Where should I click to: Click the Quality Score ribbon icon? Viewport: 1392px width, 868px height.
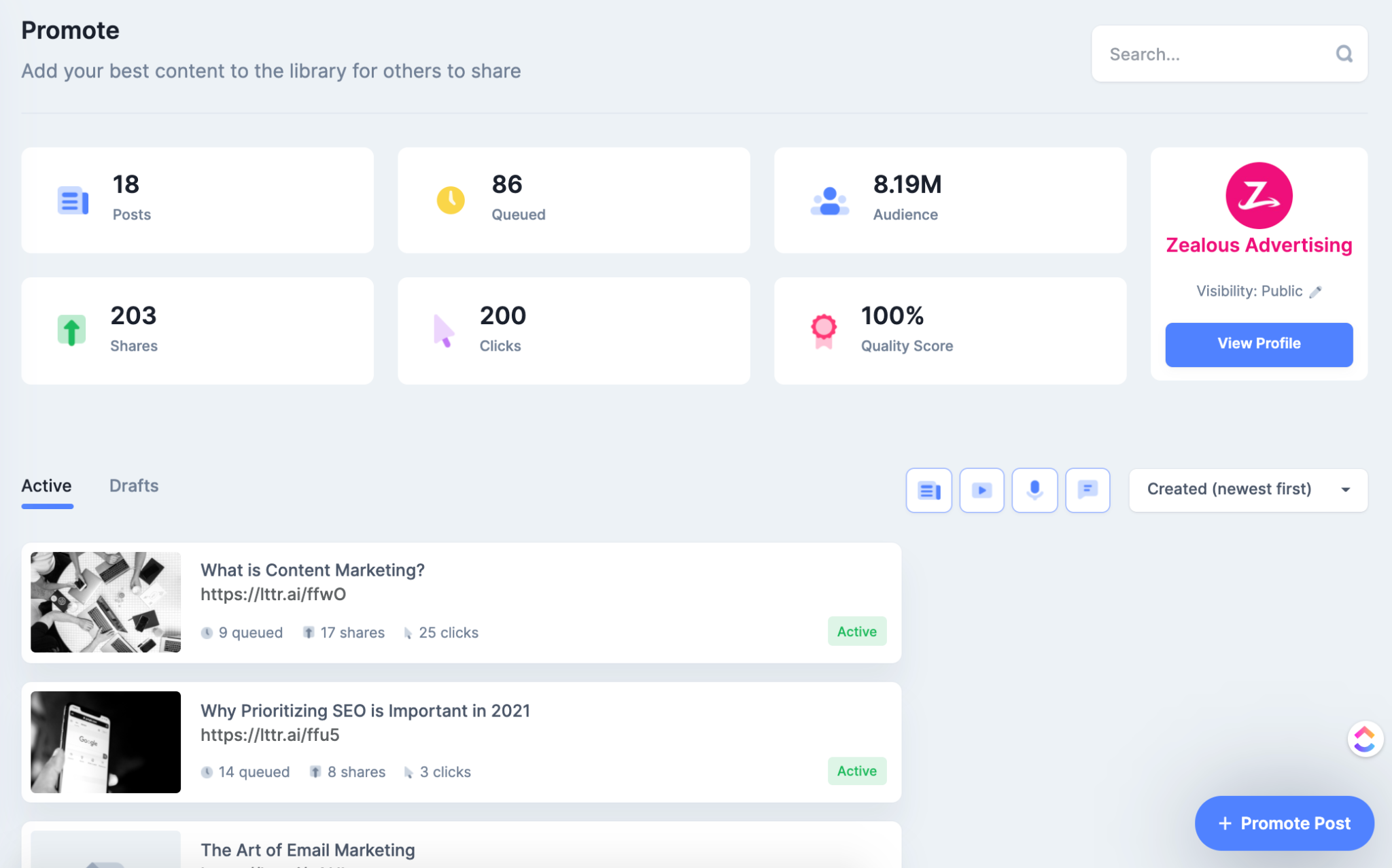823,331
